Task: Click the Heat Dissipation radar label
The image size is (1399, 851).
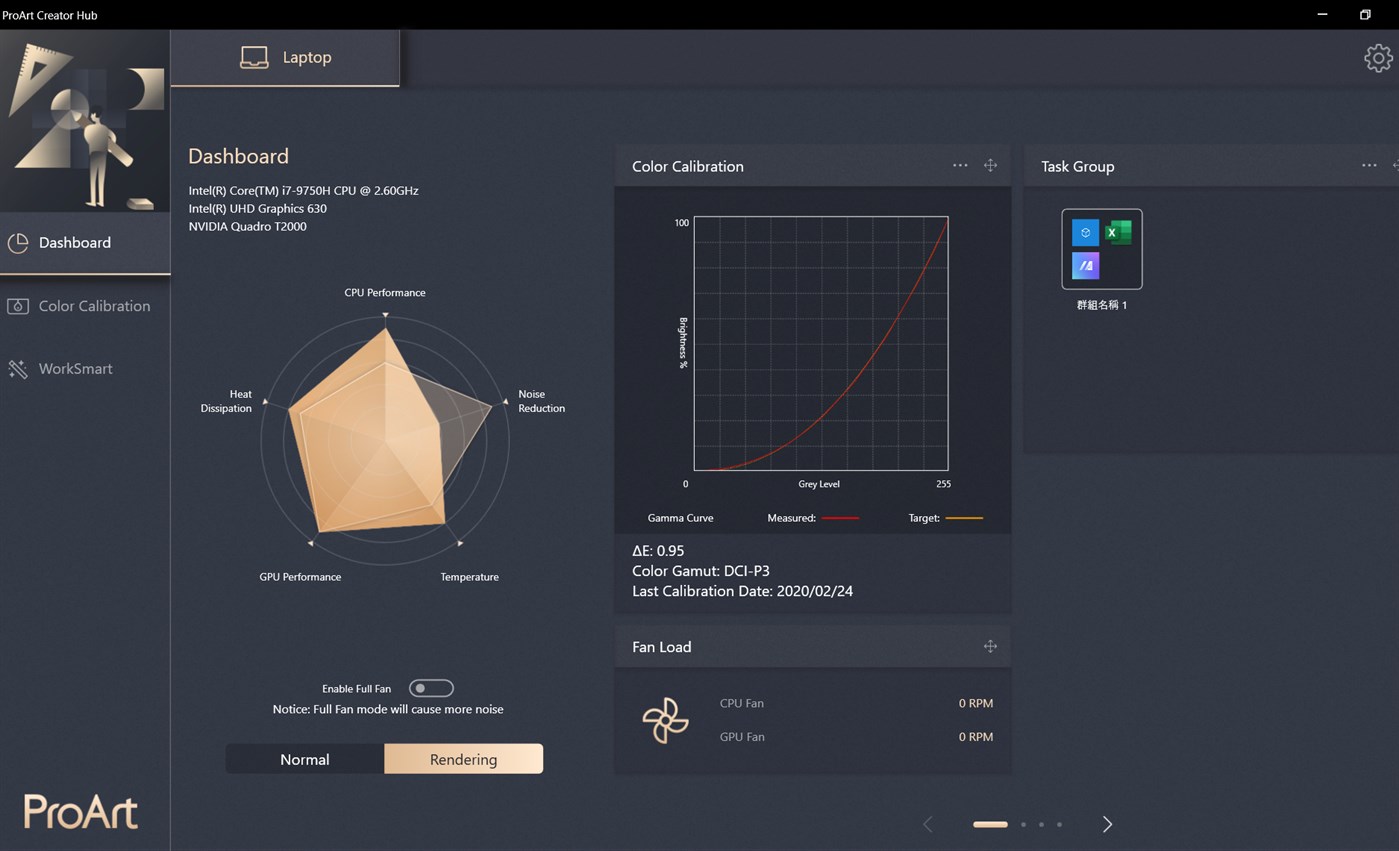Action: coord(226,401)
